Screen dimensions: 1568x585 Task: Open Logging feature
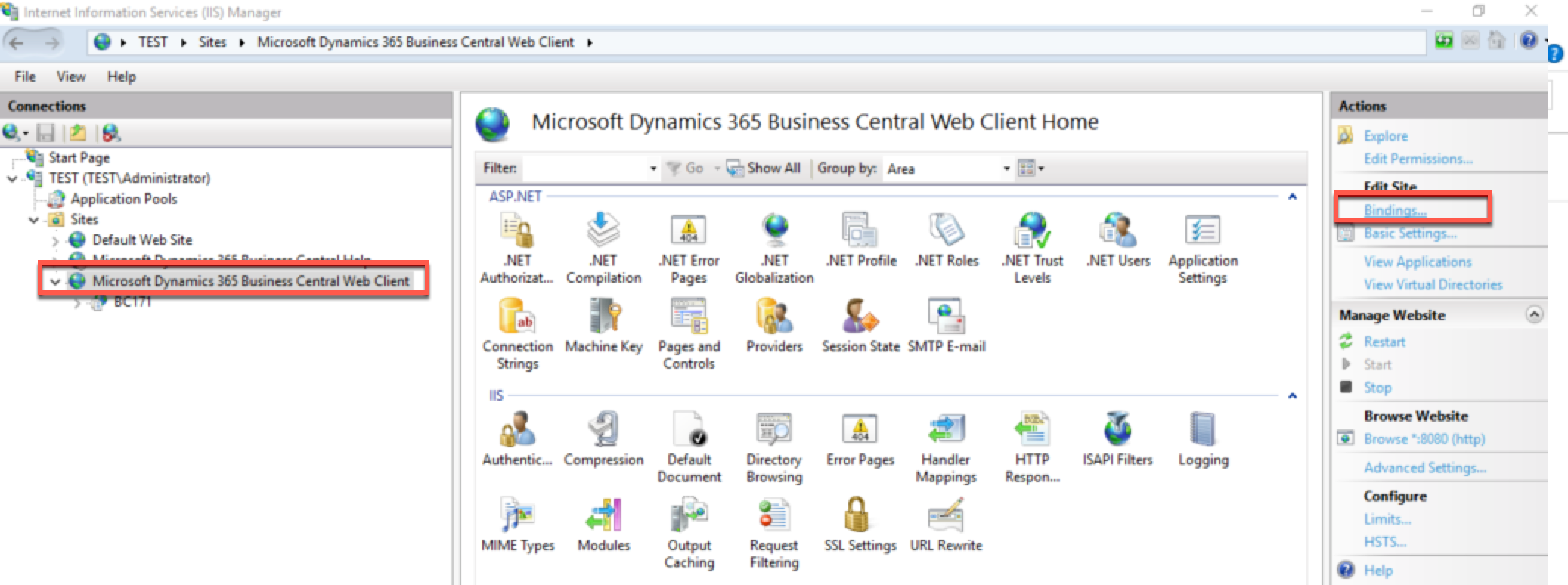coord(1203,439)
